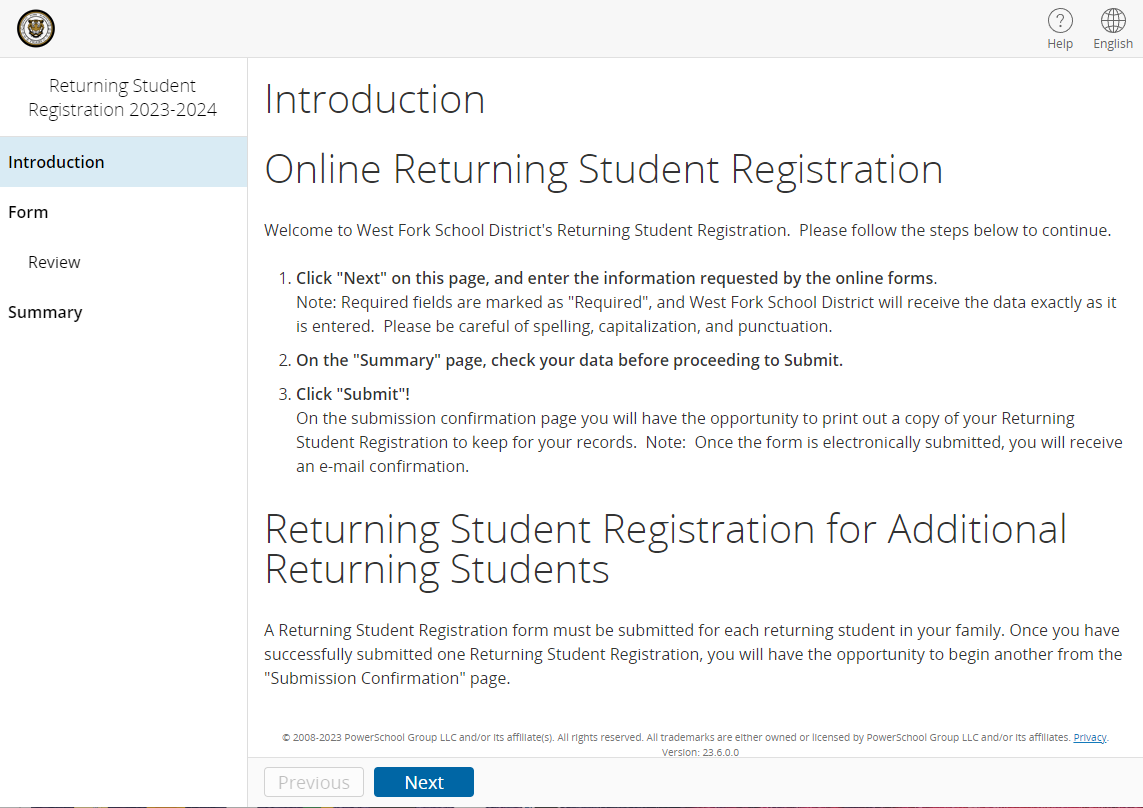This screenshot has height=808, width=1143.
Task: Continue with the blue Next button
Action: pos(424,782)
